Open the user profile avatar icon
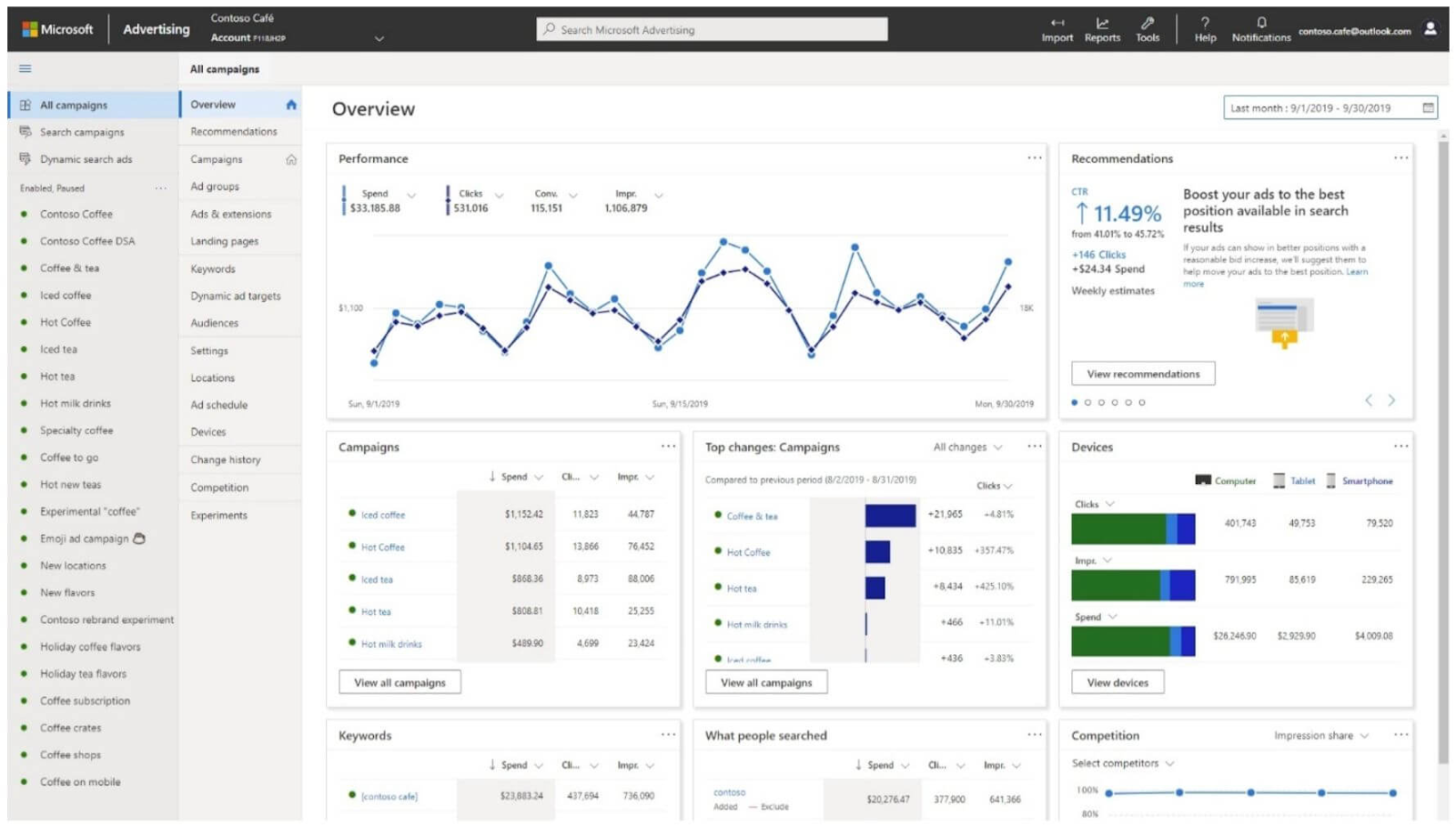Screen dimensions: 1456x826 coord(1431,29)
